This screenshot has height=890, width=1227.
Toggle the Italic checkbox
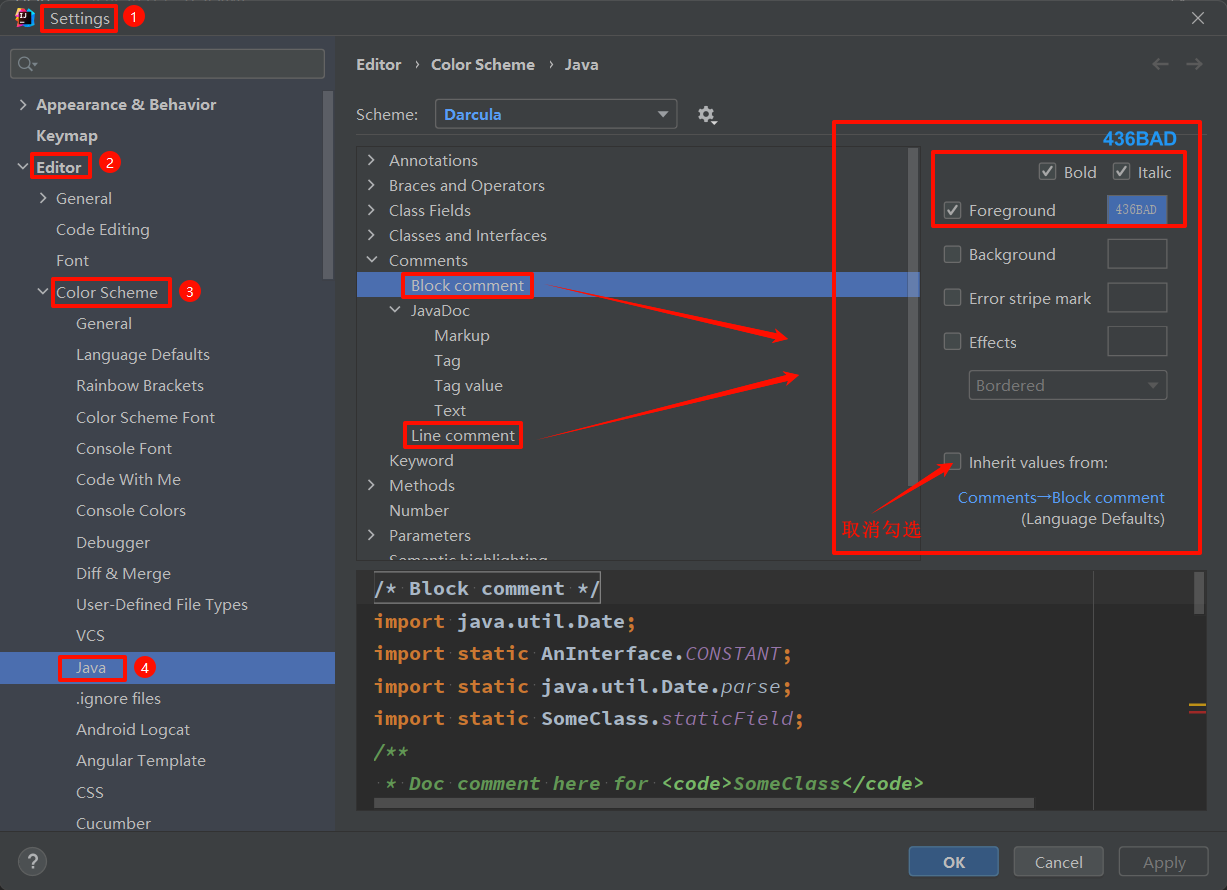pyautogui.click(x=1121, y=171)
